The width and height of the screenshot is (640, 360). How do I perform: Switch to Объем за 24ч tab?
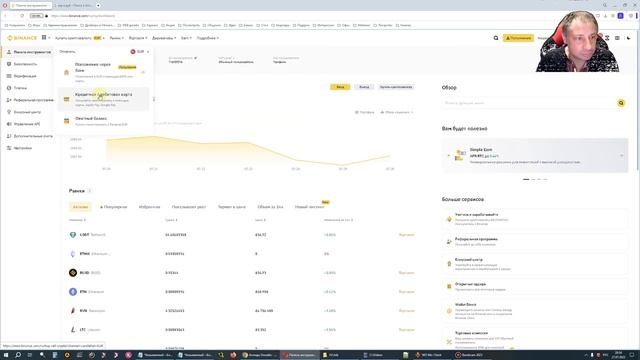coord(270,207)
